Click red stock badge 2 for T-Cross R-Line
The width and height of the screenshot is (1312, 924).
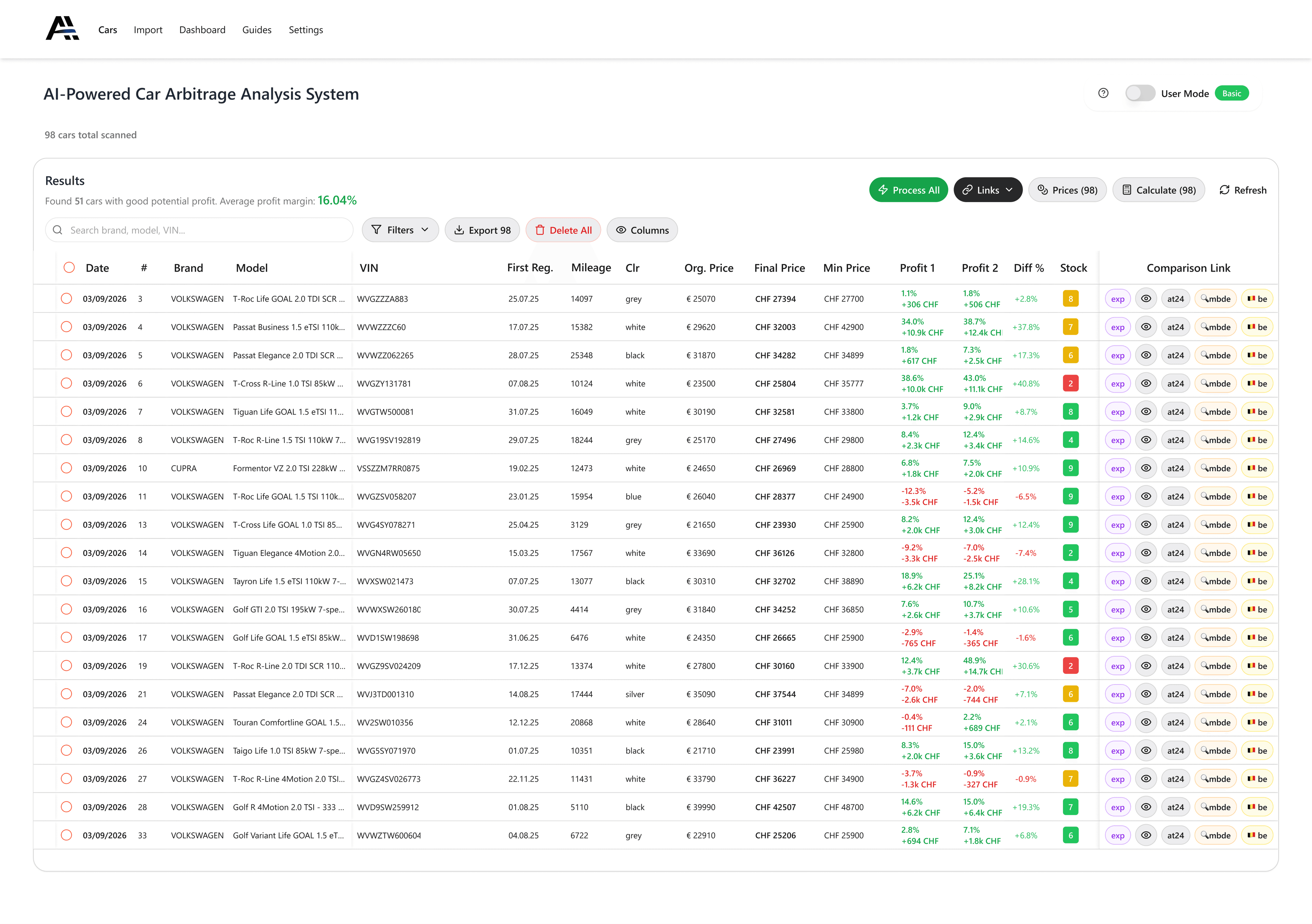(x=1070, y=383)
